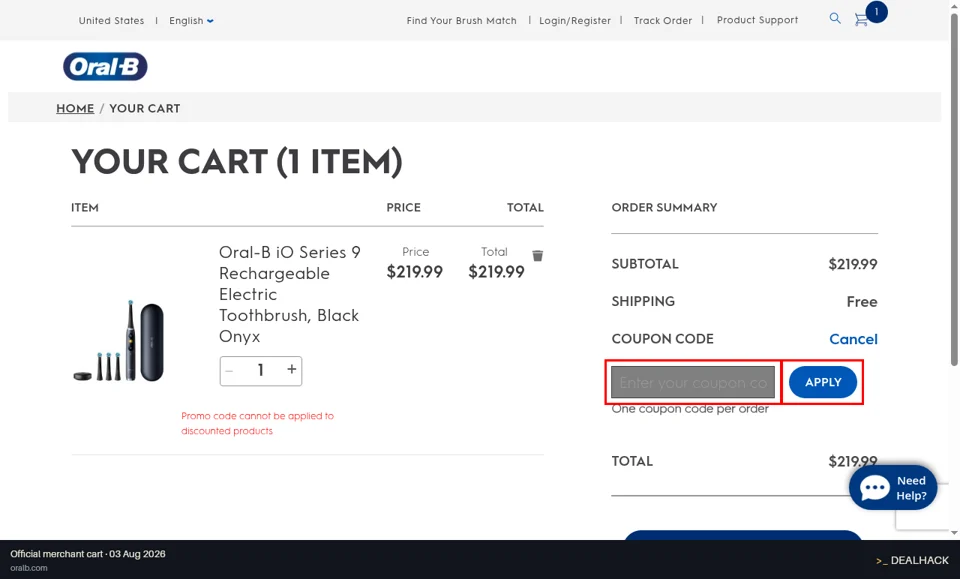Go to Login/Register
The image size is (960, 579).
[575, 21]
